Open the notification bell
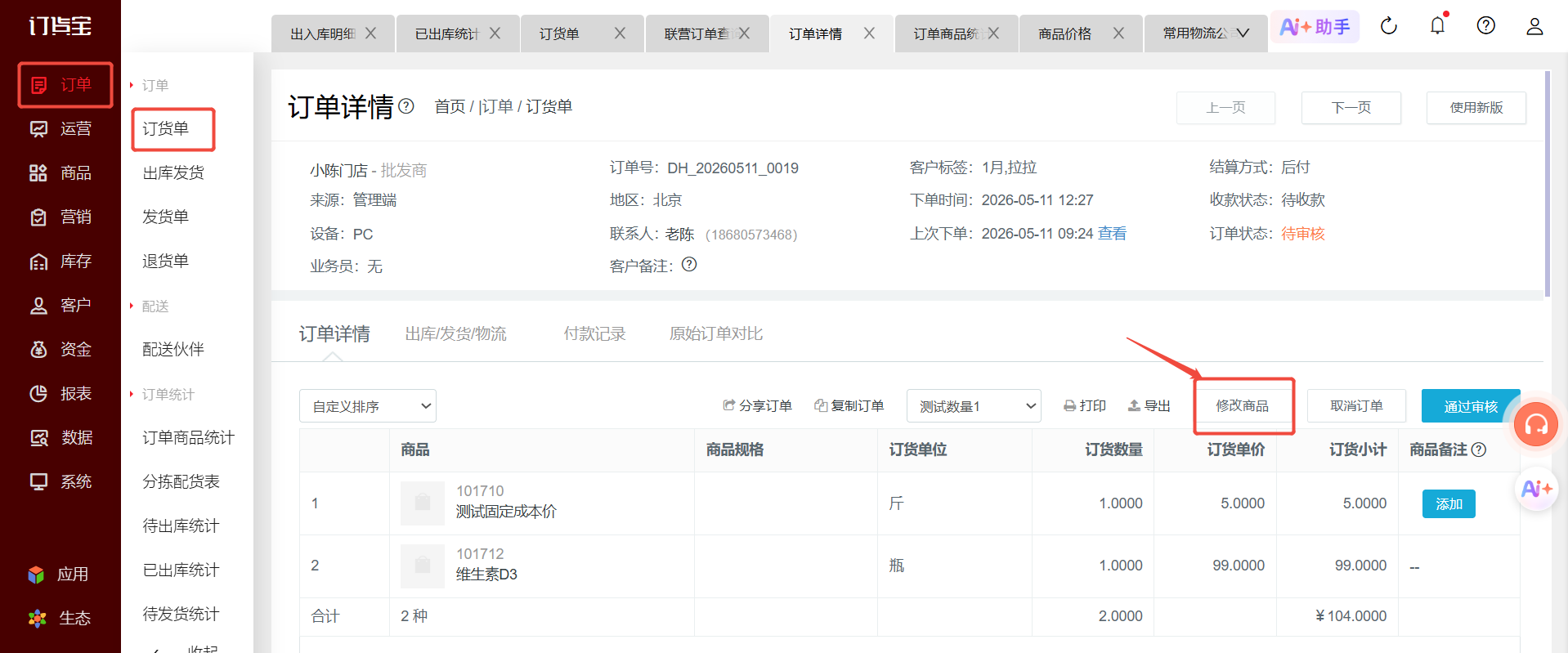This screenshot has width=1568, height=653. (x=1437, y=26)
